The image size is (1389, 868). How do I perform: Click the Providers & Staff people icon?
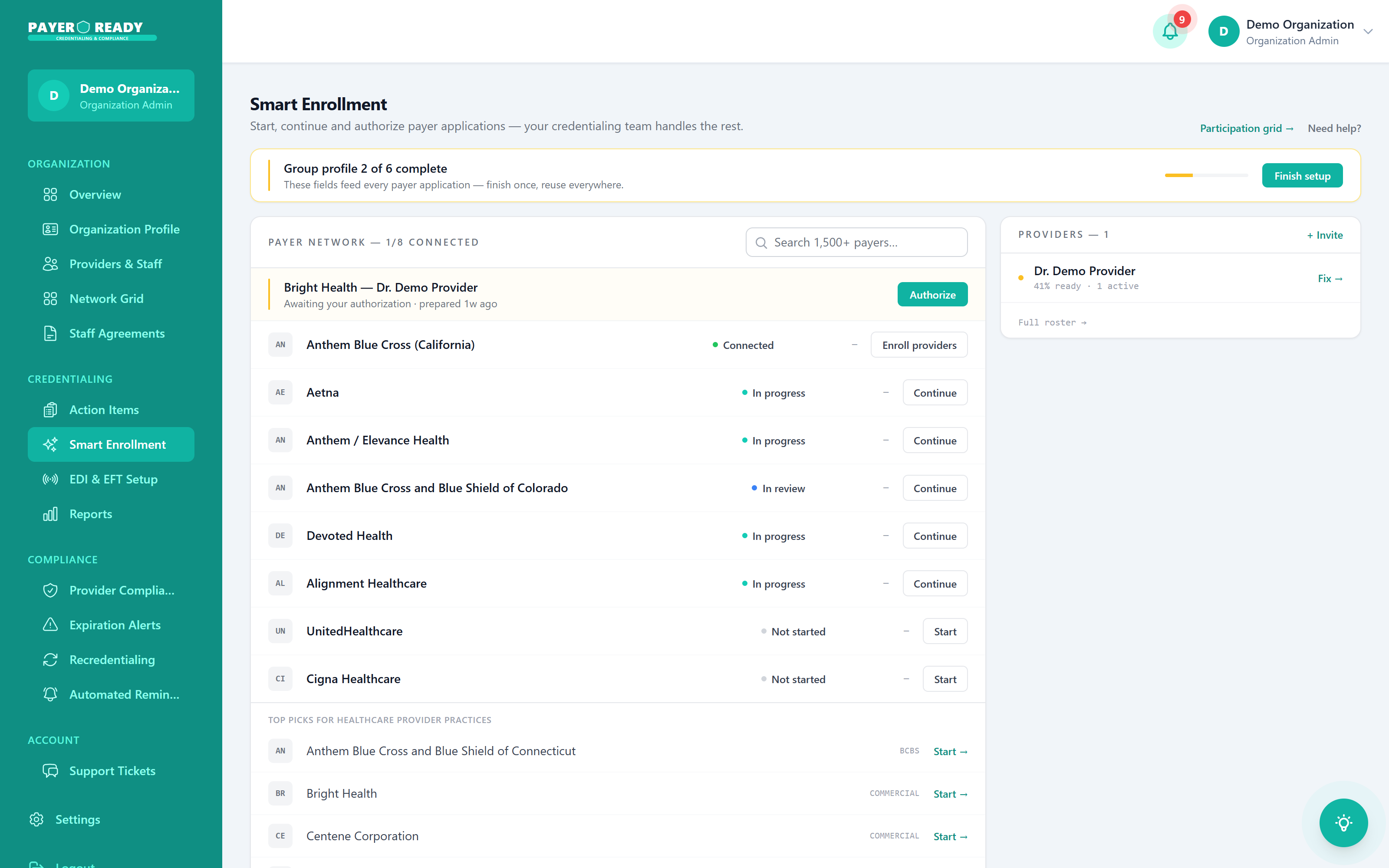(50, 264)
